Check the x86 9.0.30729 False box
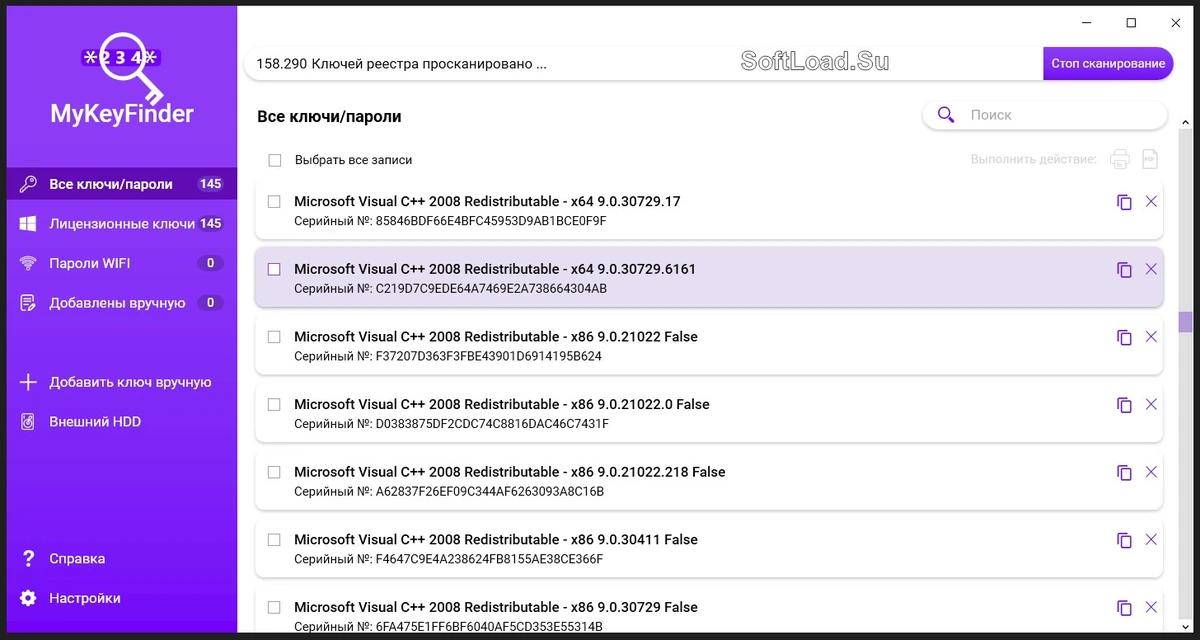The width and height of the screenshot is (1200, 640). [274, 607]
